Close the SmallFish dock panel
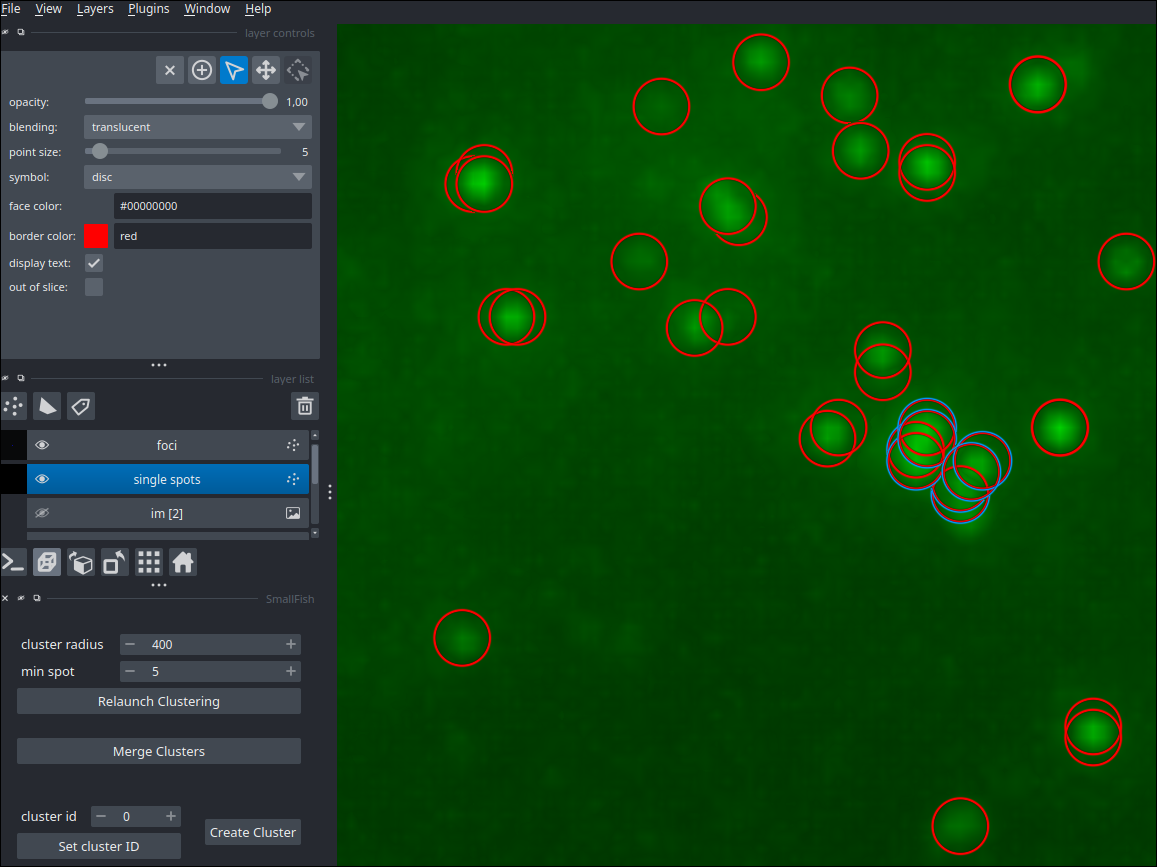1157x867 pixels. pos(5,598)
